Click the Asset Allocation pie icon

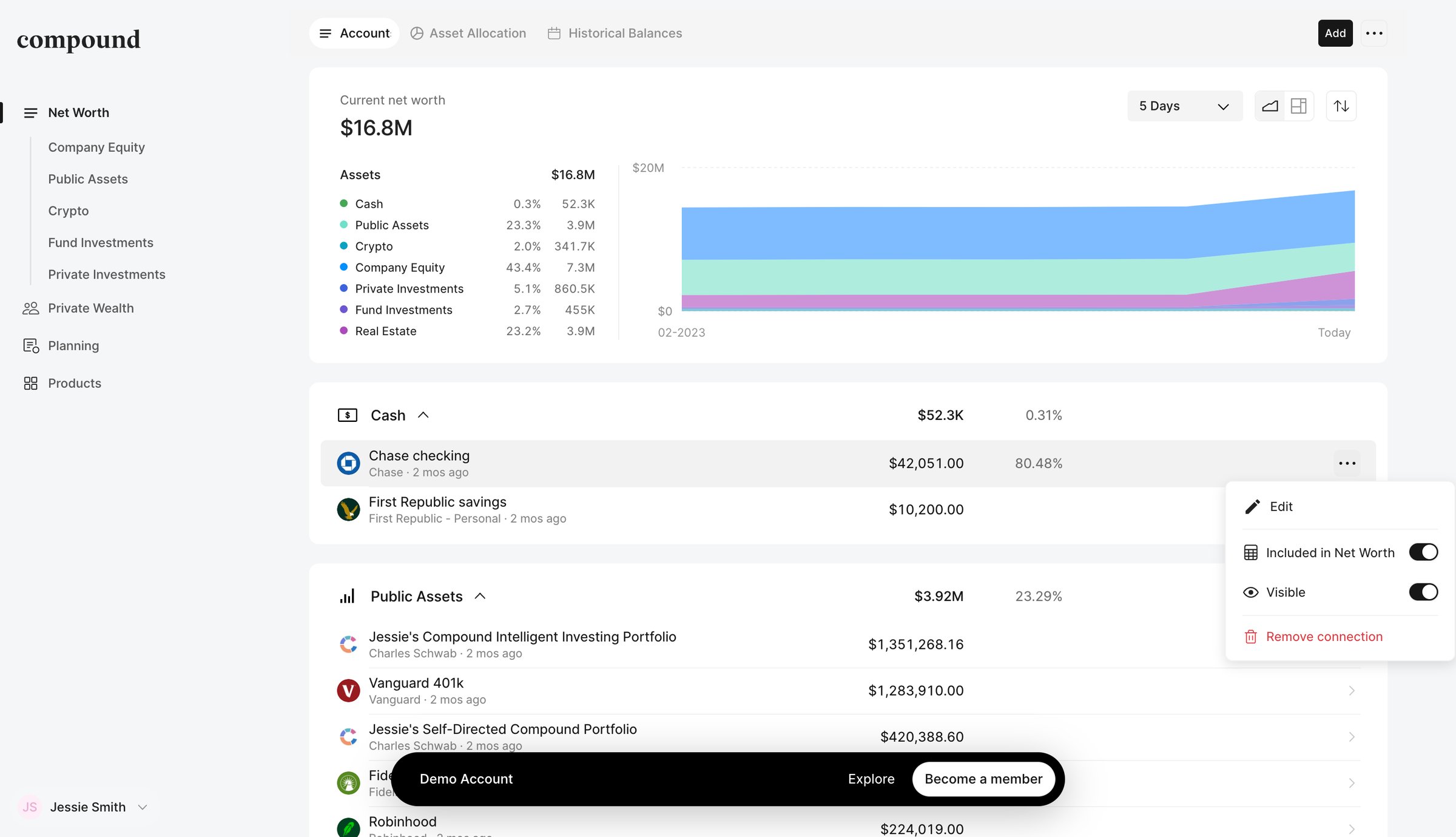click(x=417, y=33)
